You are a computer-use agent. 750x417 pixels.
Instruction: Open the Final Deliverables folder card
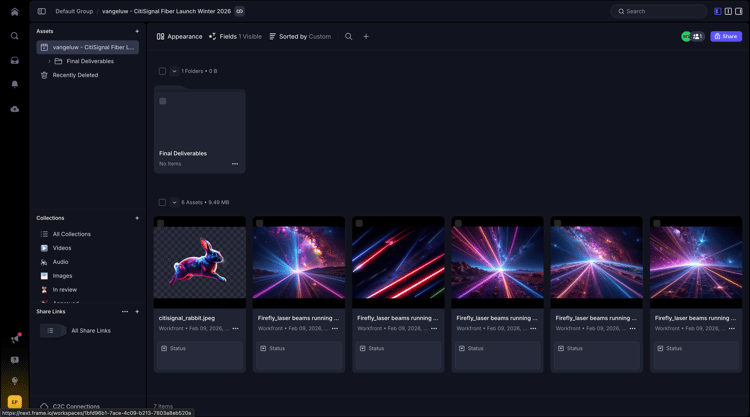pyautogui.click(x=199, y=130)
